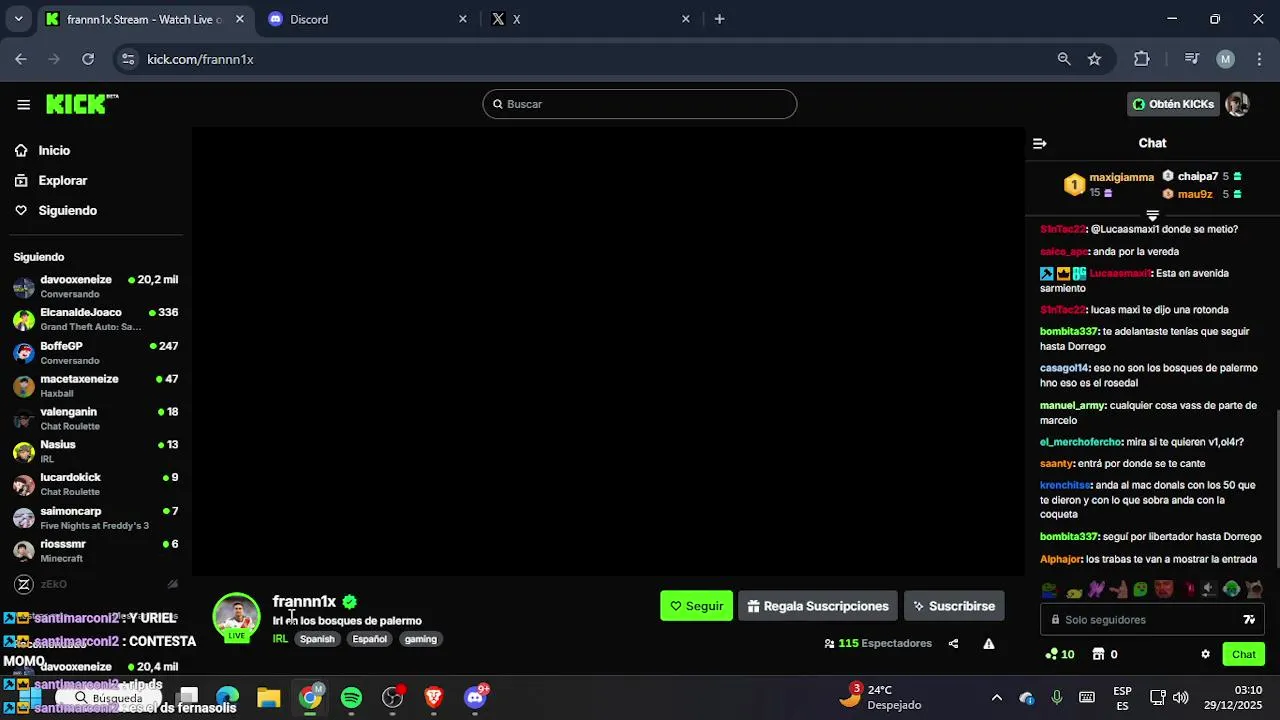This screenshot has height=720, width=1280.
Task: Click the address bar URL
Action: (200, 59)
